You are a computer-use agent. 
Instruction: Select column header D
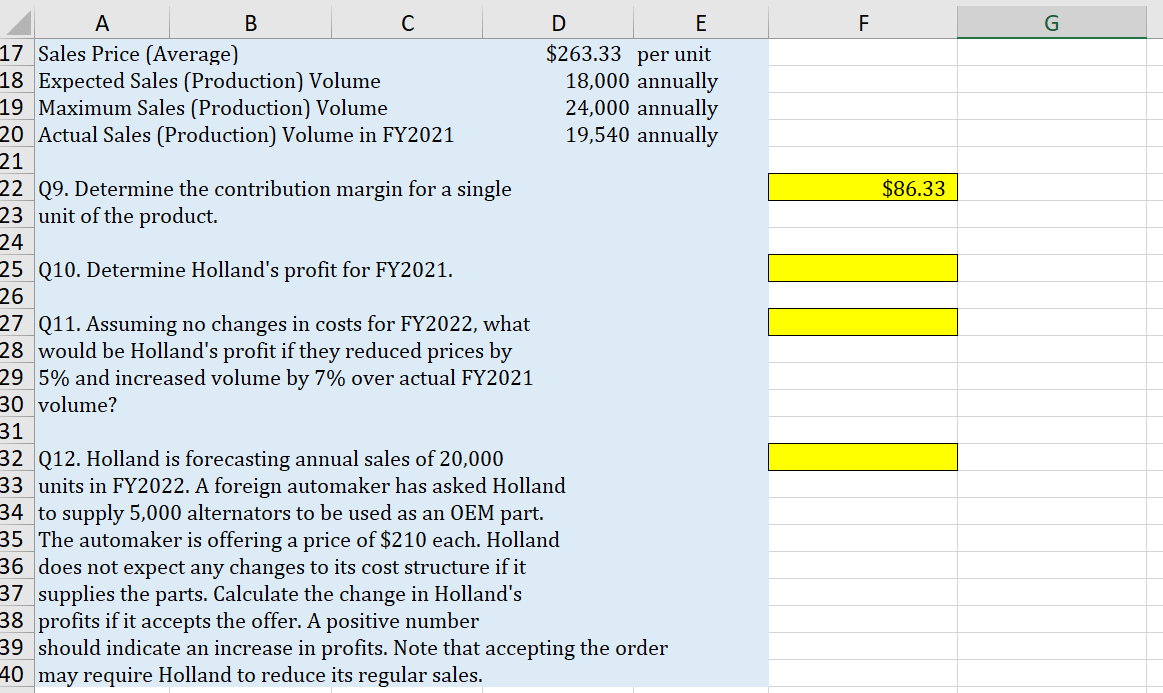point(558,22)
